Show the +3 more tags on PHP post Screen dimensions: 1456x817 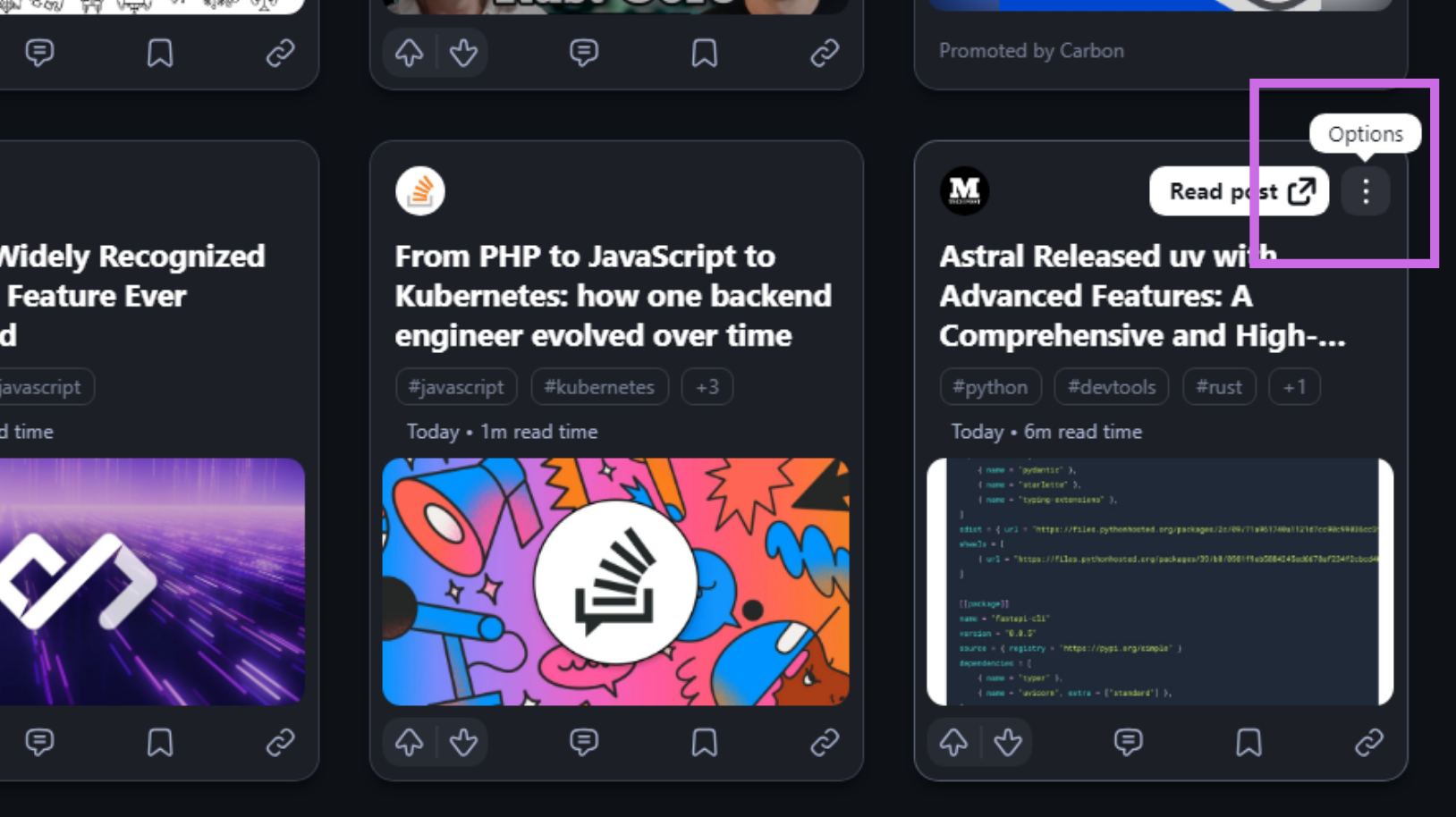coord(707,387)
